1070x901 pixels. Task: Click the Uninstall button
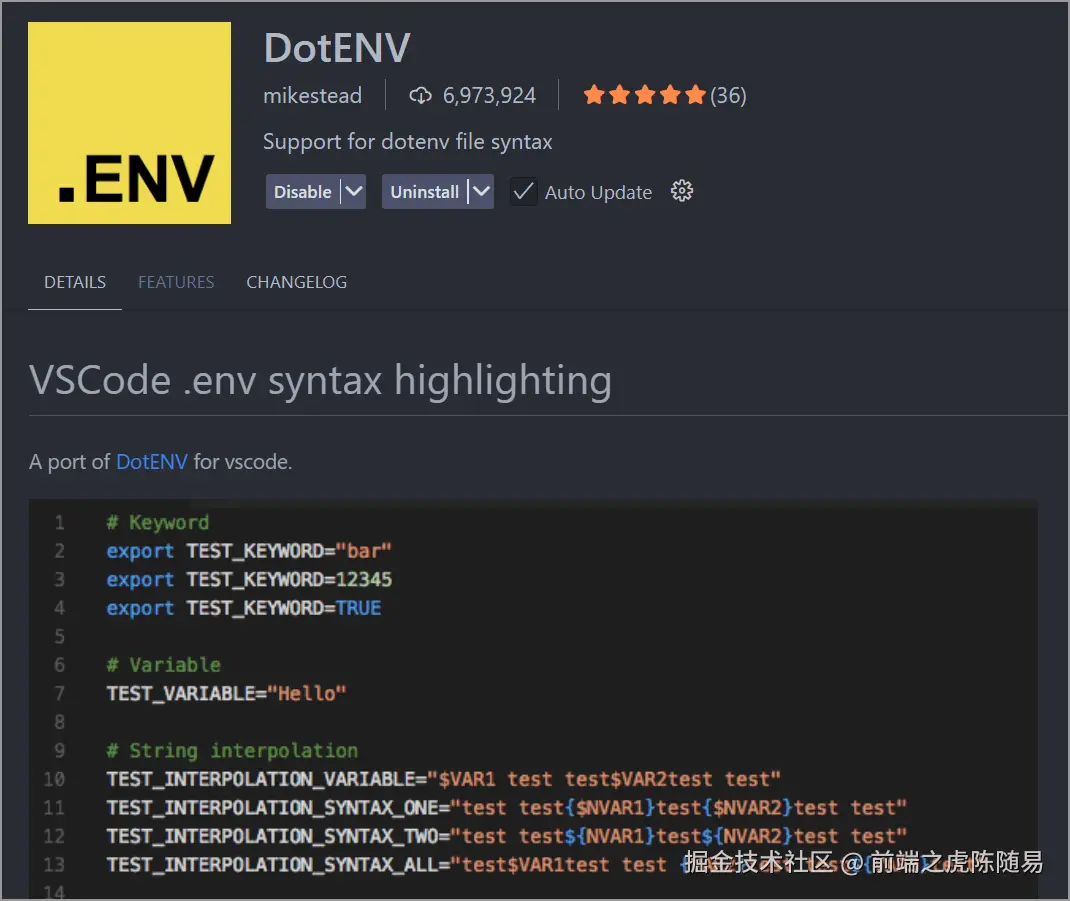(424, 192)
